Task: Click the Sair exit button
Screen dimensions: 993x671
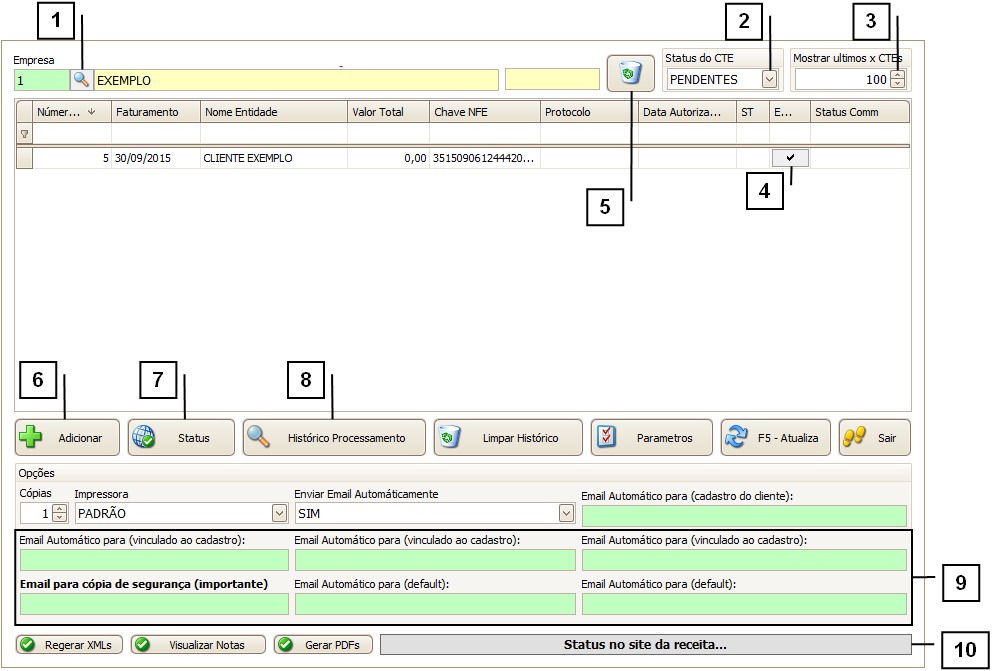Action: point(874,438)
